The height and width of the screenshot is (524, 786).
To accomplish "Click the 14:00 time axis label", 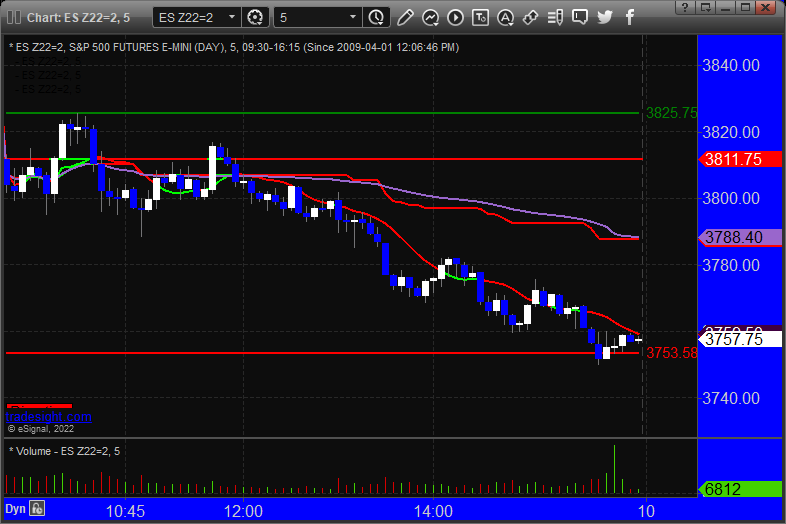I will tap(433, 511).
